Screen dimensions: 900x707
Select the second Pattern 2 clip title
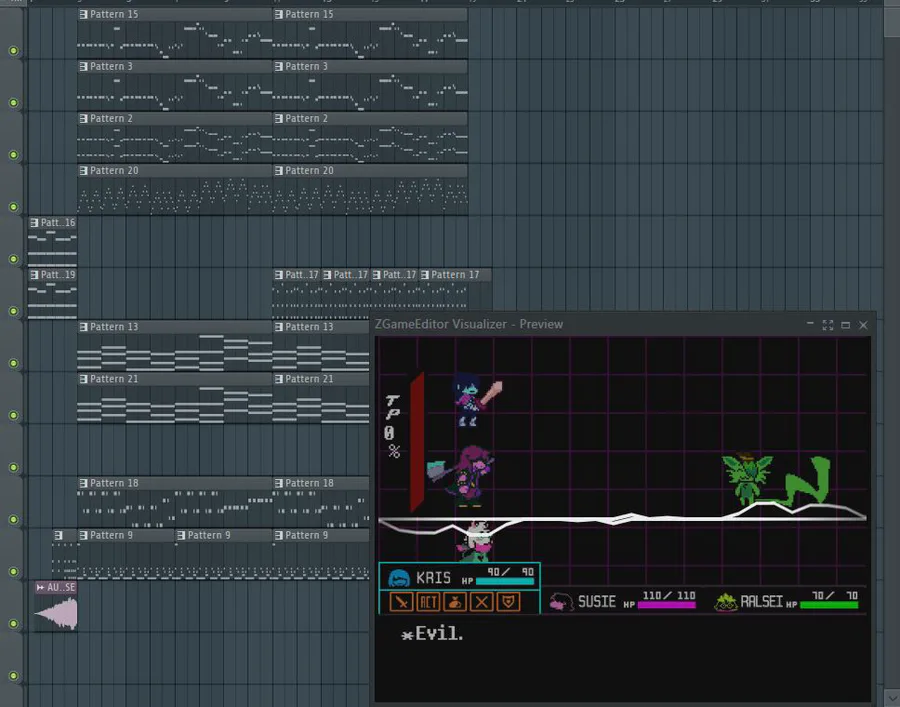307,118
